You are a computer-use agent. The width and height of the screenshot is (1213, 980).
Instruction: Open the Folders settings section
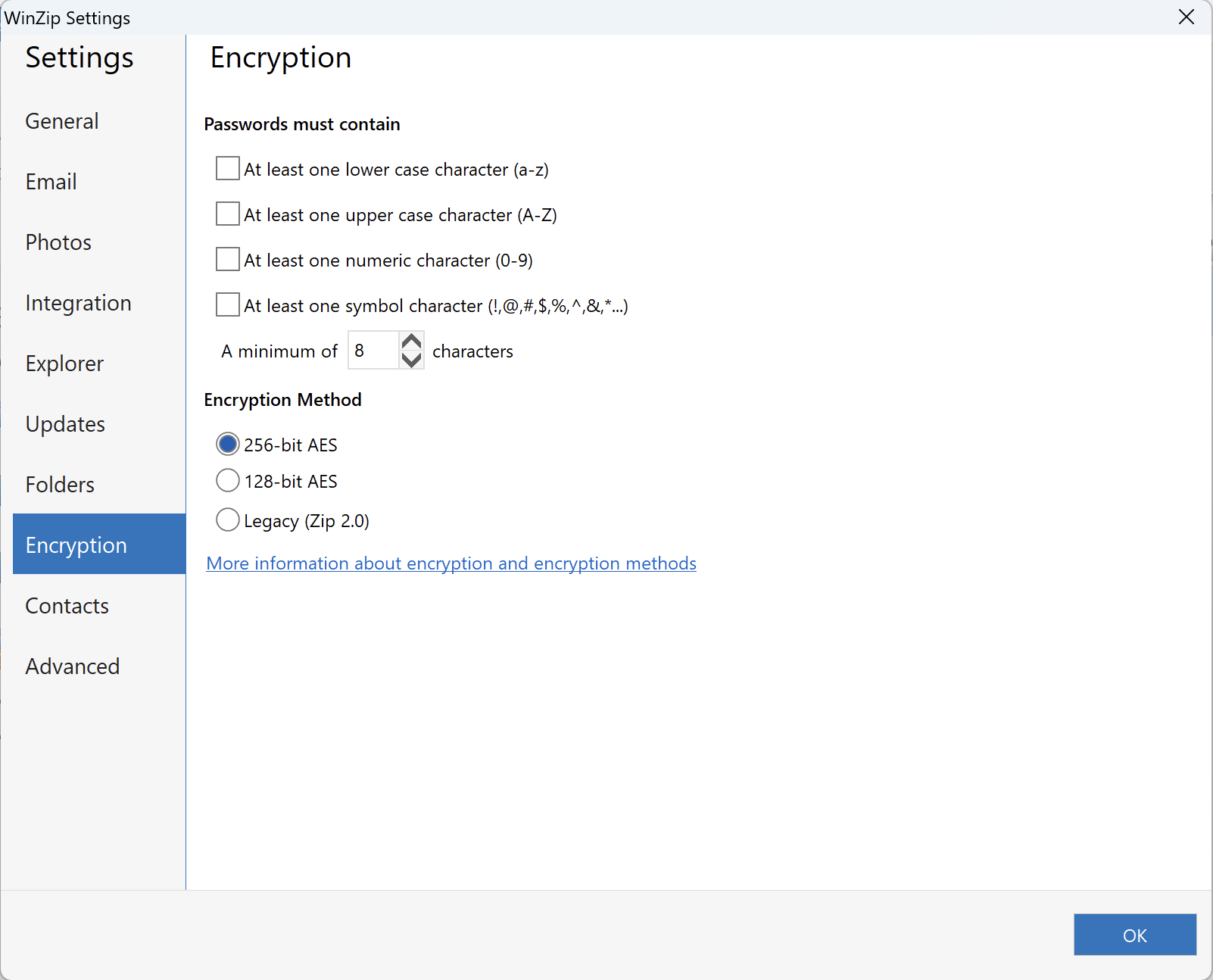[60, 485]
